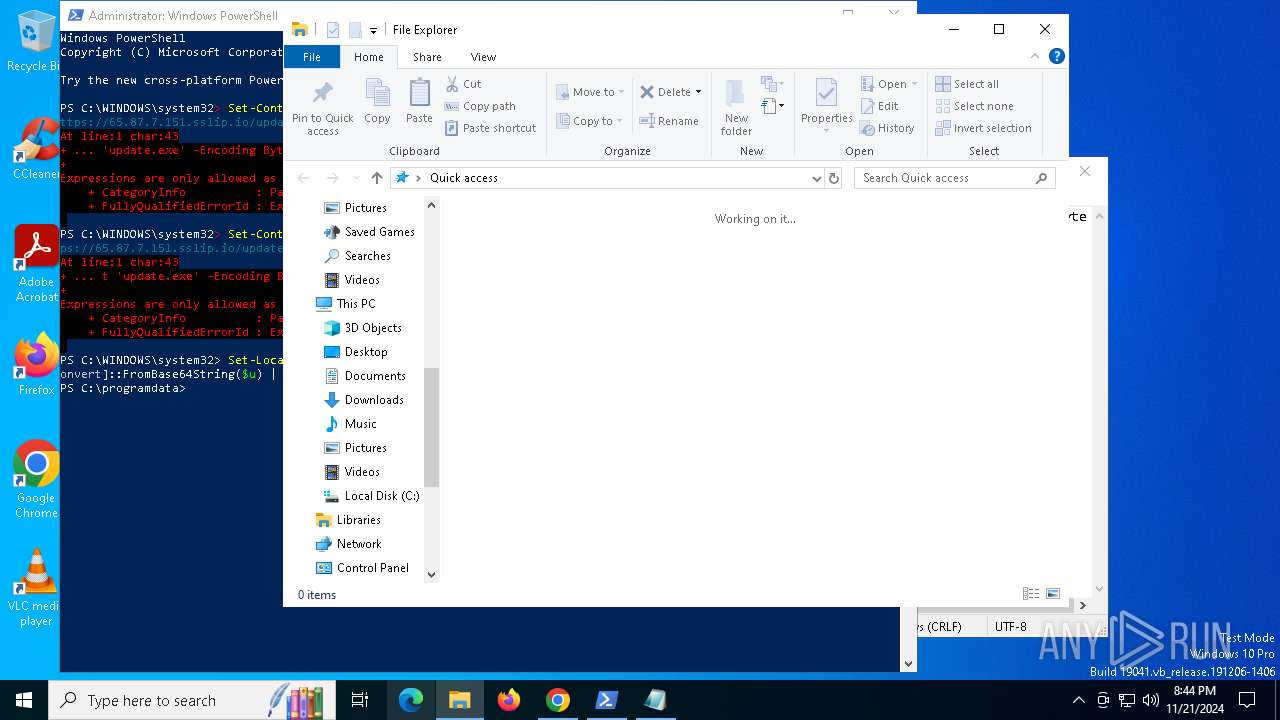Switch to large icons view

click(x=1053, y=594)
